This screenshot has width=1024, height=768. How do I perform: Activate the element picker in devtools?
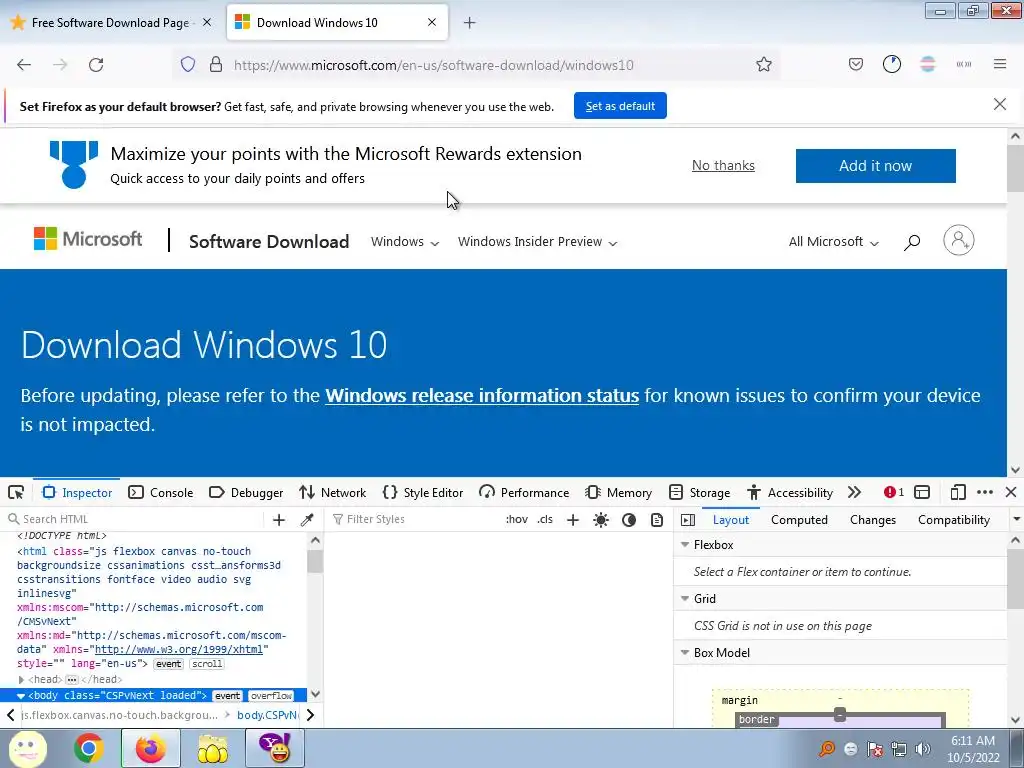point(16,492)
